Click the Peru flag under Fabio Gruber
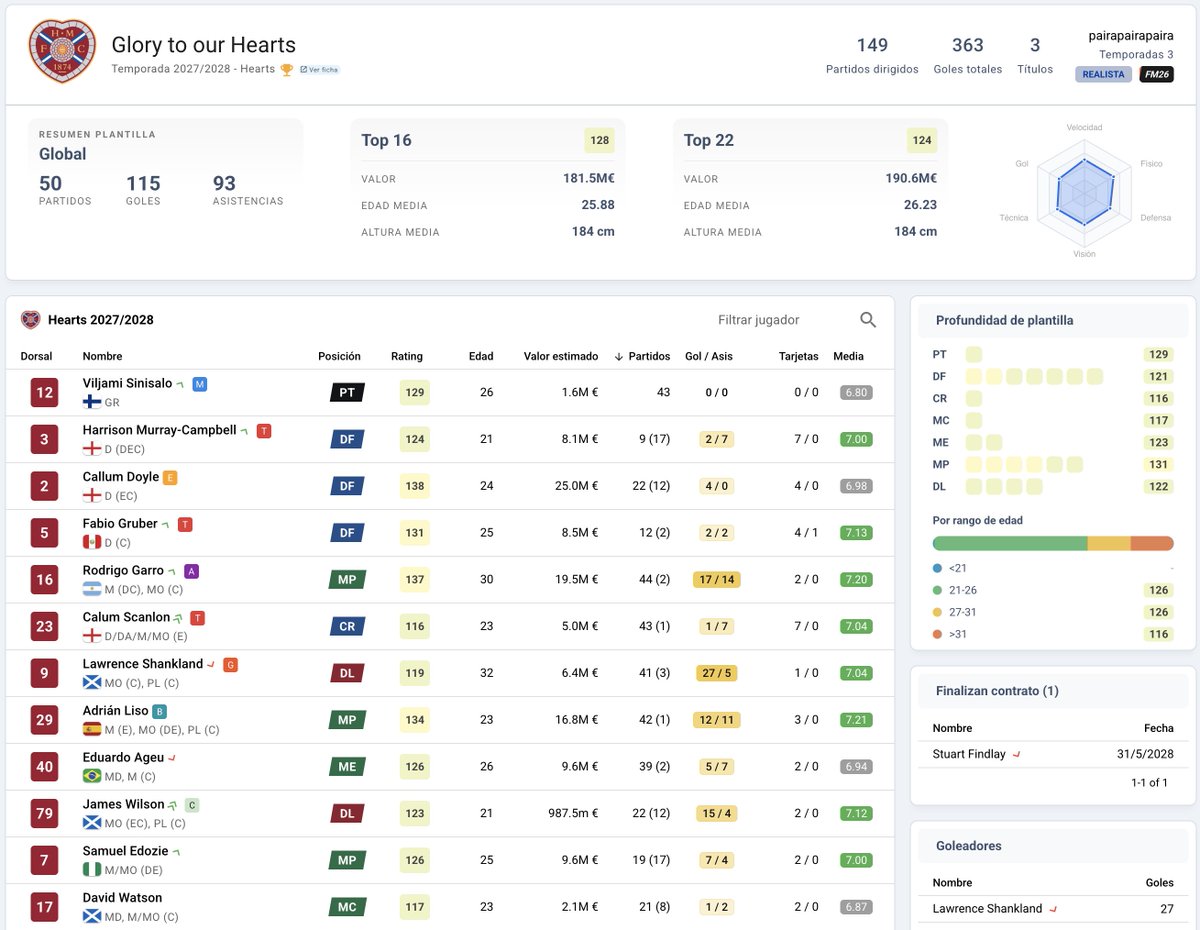 coord(92,542)
